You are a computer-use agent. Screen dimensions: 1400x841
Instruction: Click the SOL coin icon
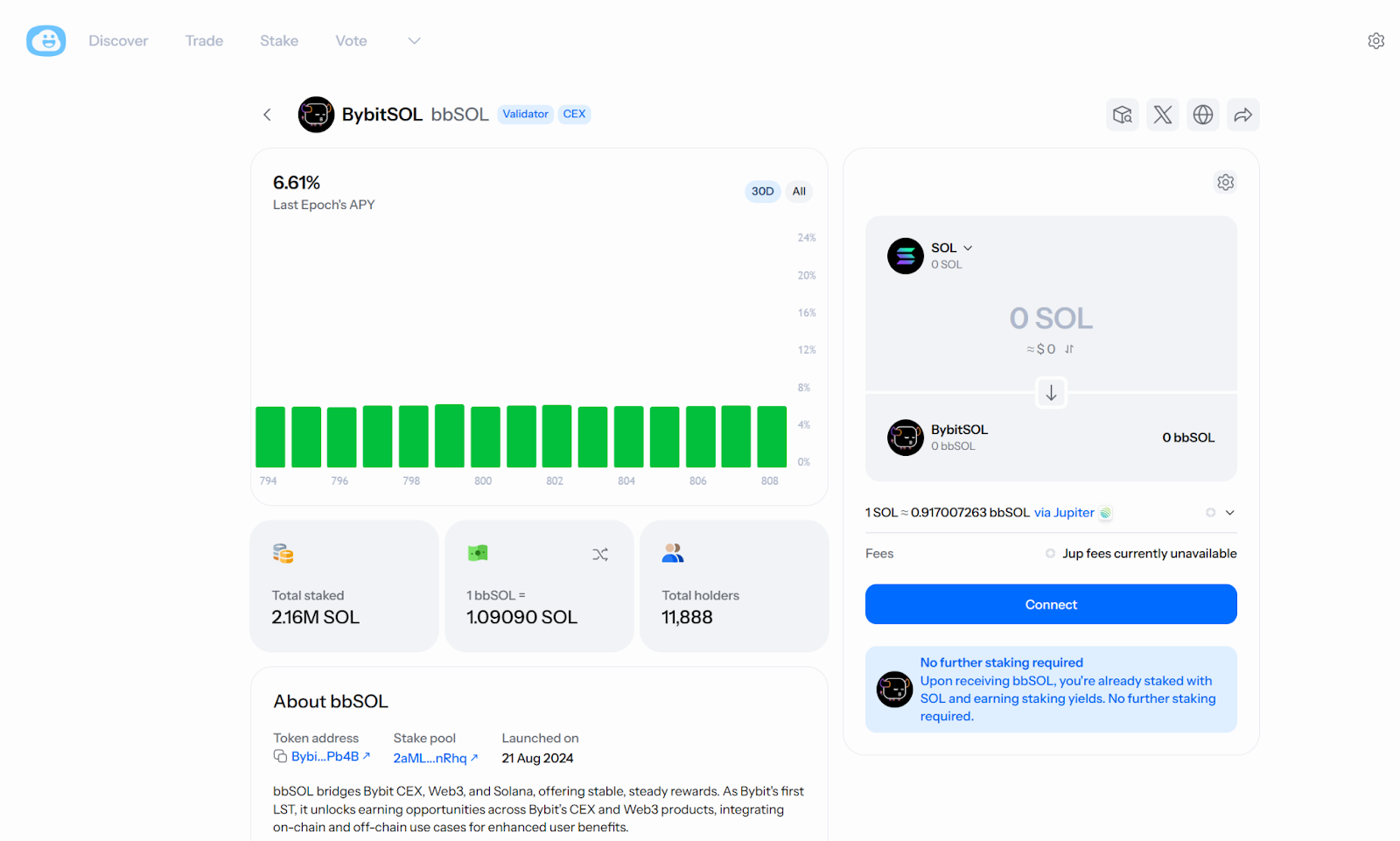(x=906, y=256)
